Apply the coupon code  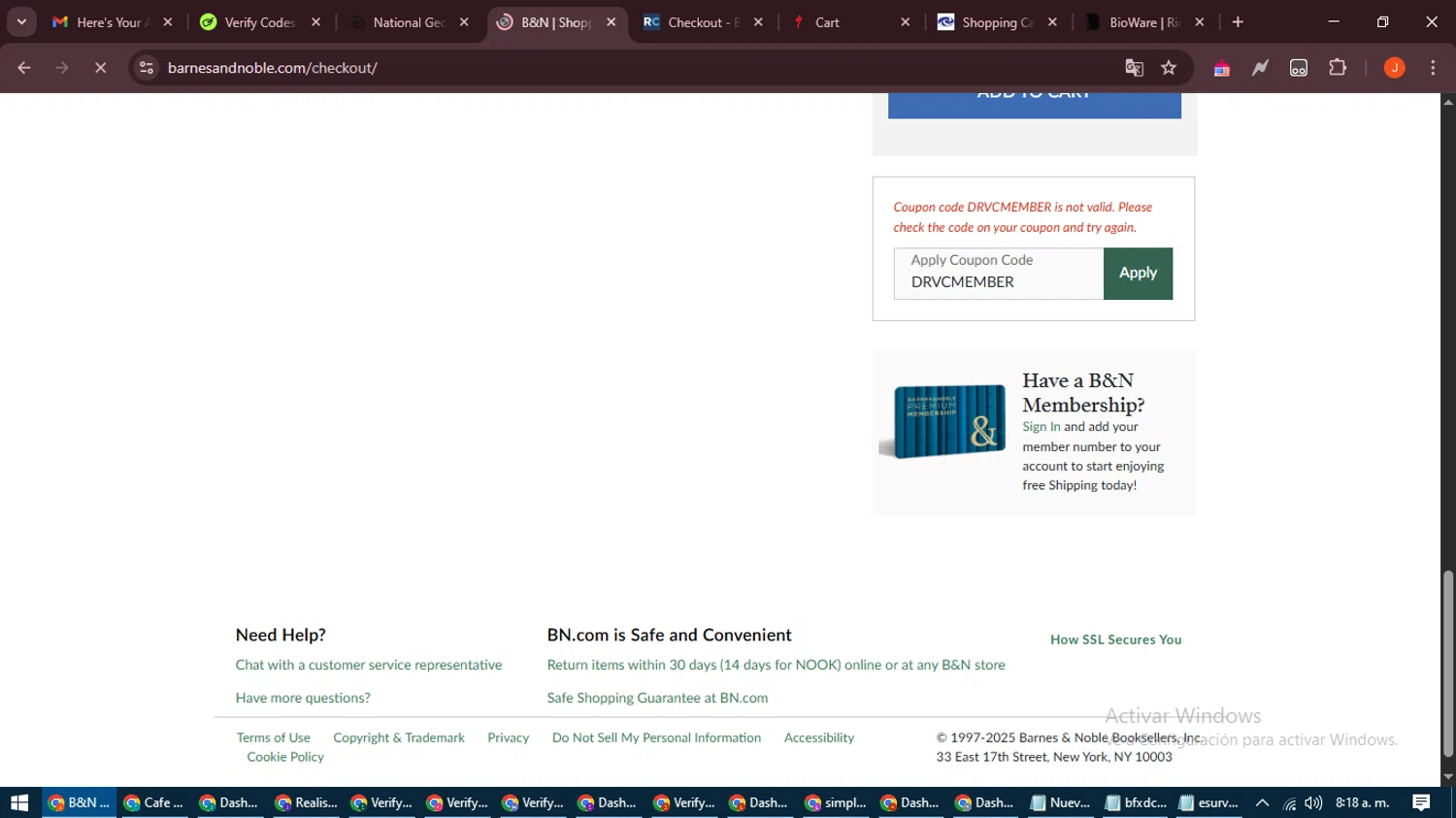point(1138,274)
